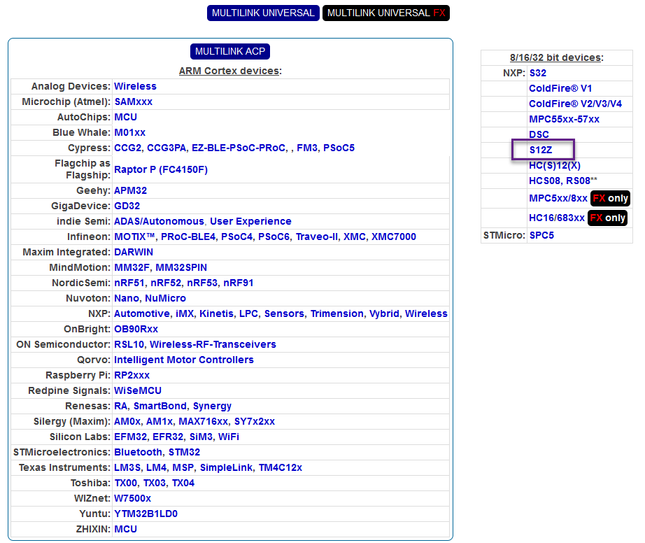Open NXP S32 link
Screen dimensions: 645x543
point(538,73)
